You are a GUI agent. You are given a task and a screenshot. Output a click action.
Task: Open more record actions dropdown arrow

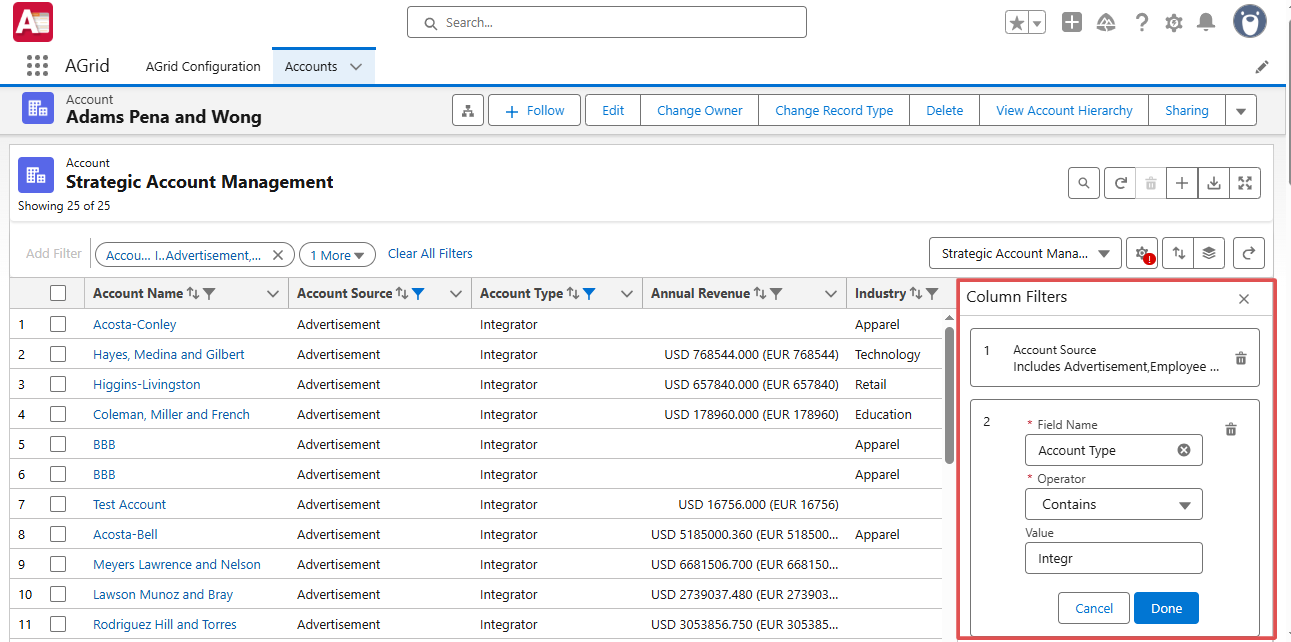tap(1241, 111)
